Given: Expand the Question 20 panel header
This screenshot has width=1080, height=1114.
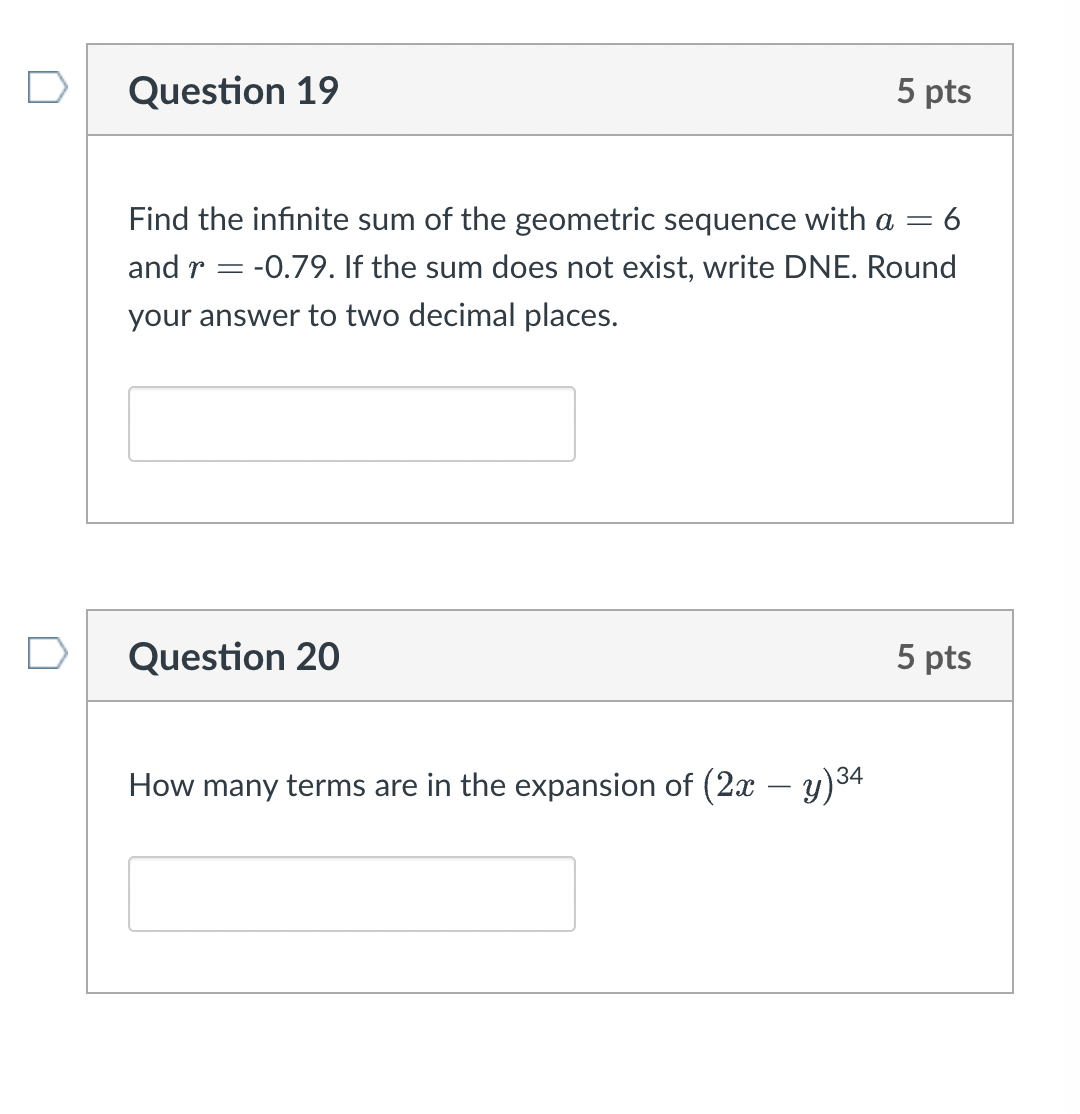Looking at the screenshot, I should (x=550, y=656).
